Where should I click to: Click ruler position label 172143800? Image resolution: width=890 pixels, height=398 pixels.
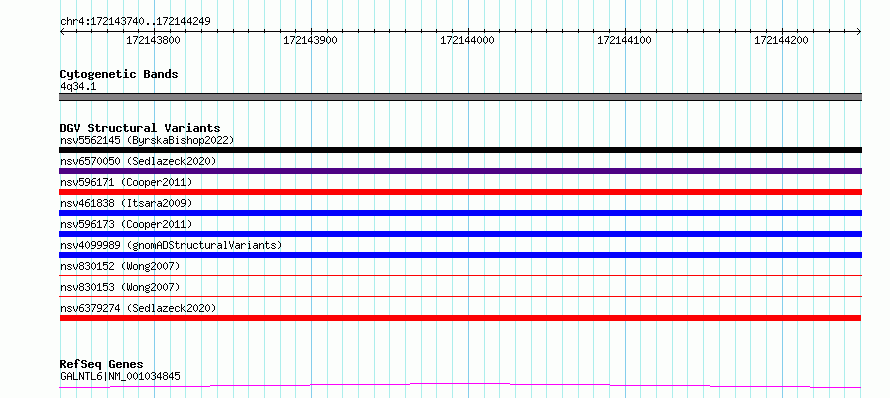pos(153,40)
